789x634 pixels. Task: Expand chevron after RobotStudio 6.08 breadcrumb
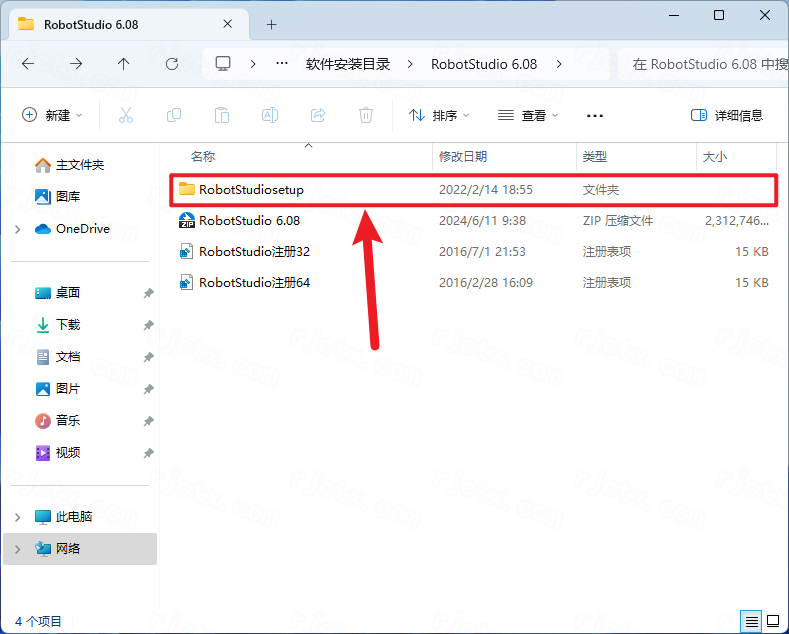click(x=559, y=64)
